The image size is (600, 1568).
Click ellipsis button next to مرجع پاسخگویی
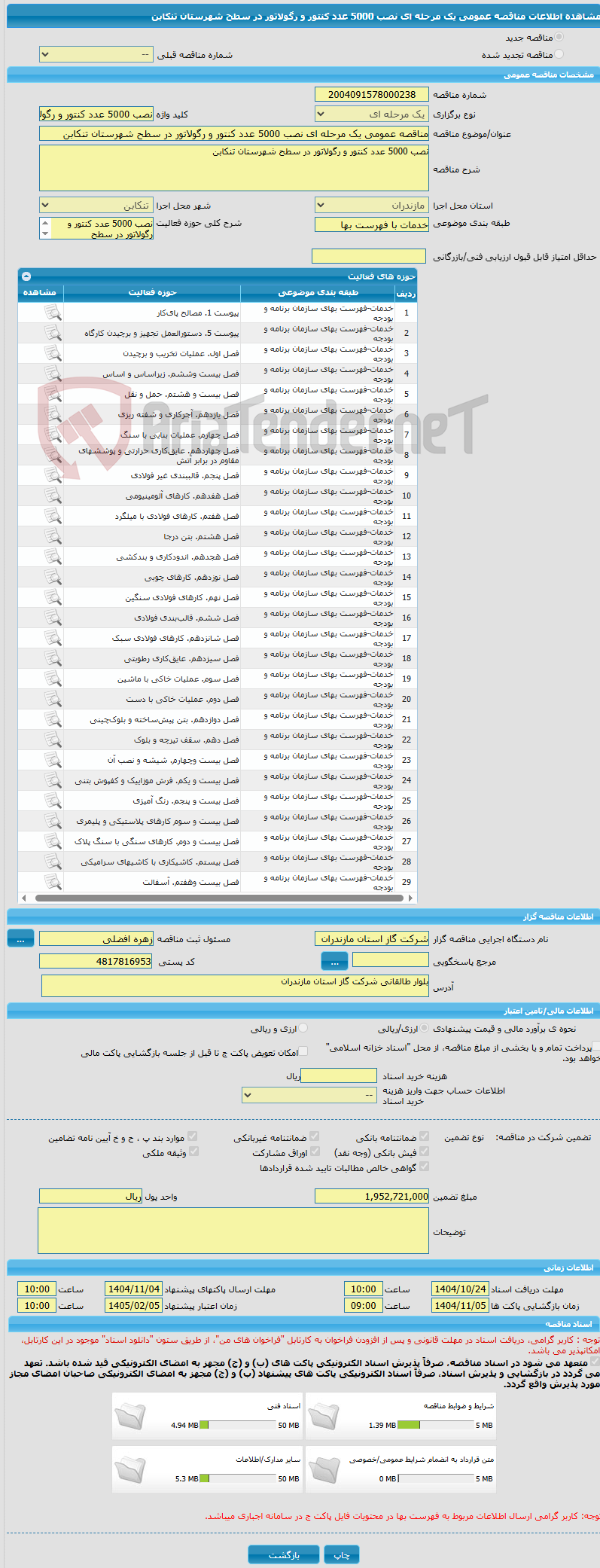[x=334, y=961]
